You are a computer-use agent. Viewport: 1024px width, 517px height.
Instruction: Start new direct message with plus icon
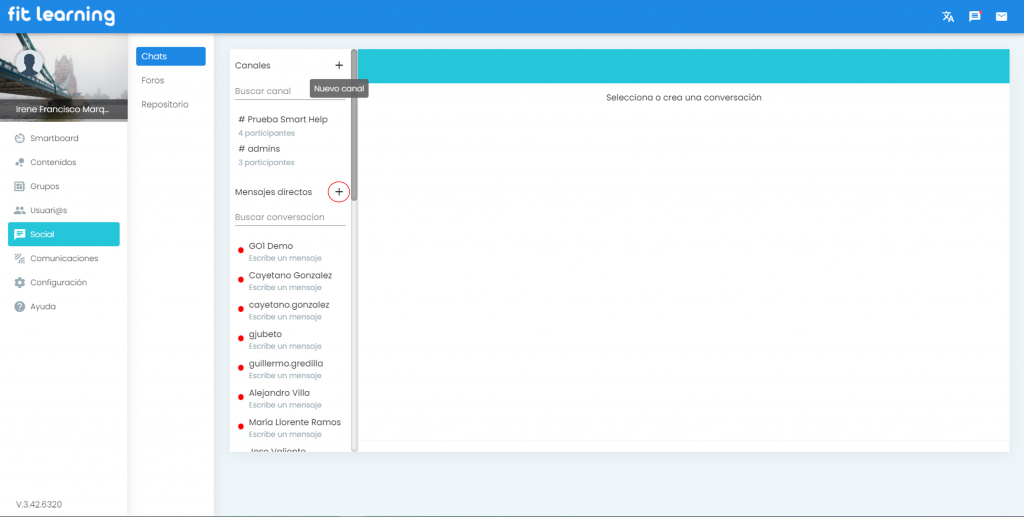[x=339, y=191]
